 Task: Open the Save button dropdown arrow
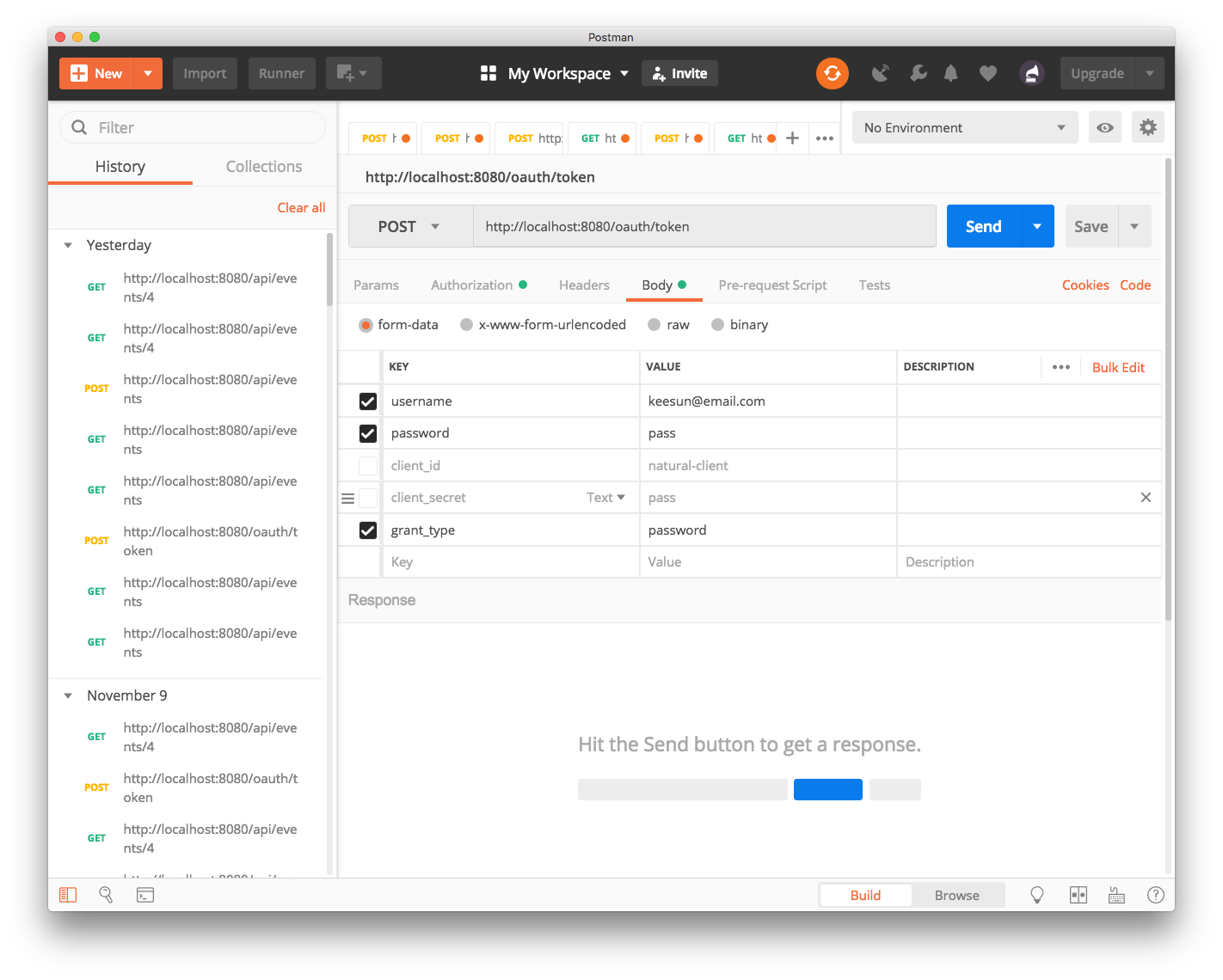pyautogui.click(x=1134, y=226)
